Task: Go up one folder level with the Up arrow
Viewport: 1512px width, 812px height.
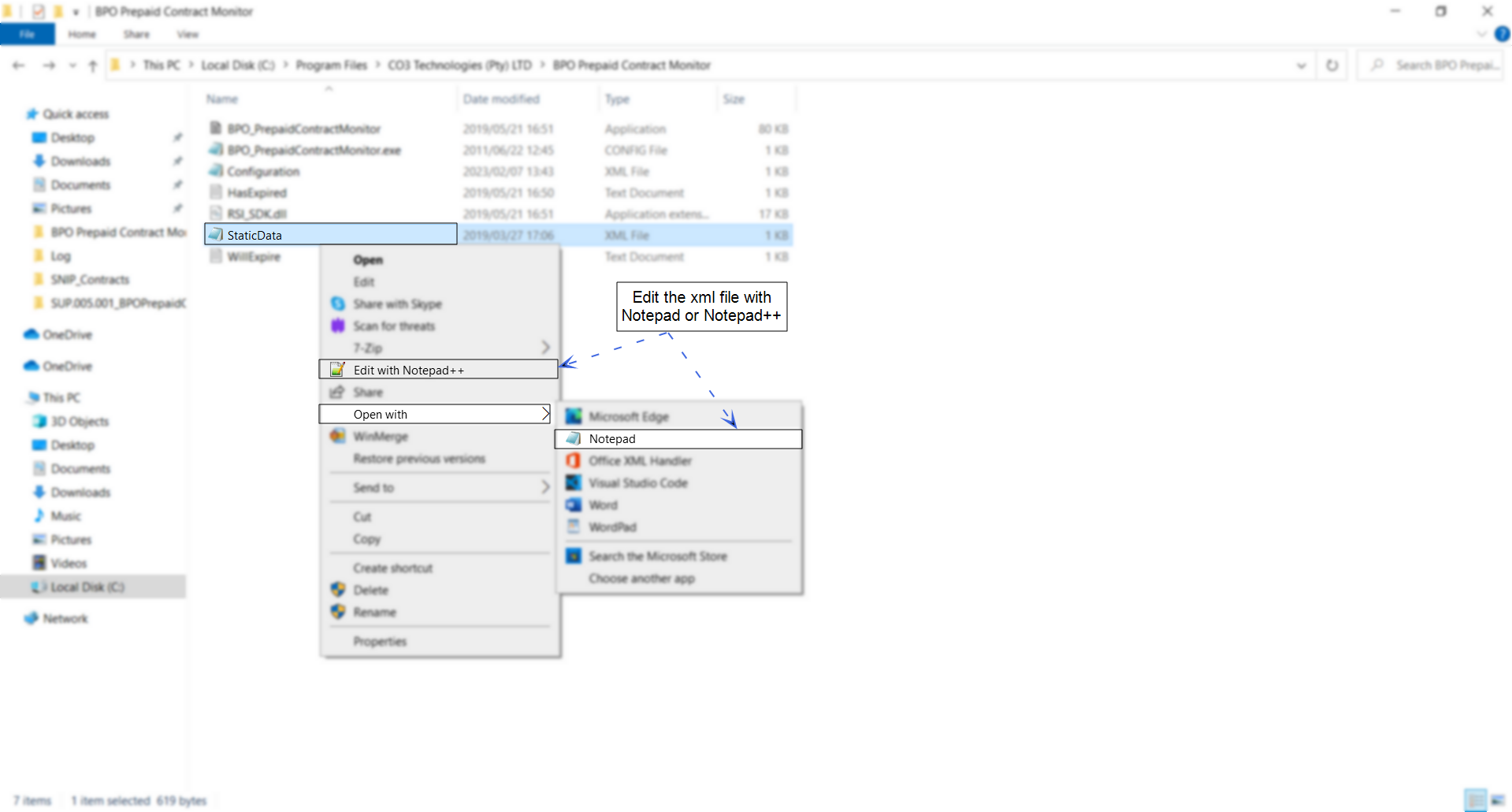Action: coord(93,65)
